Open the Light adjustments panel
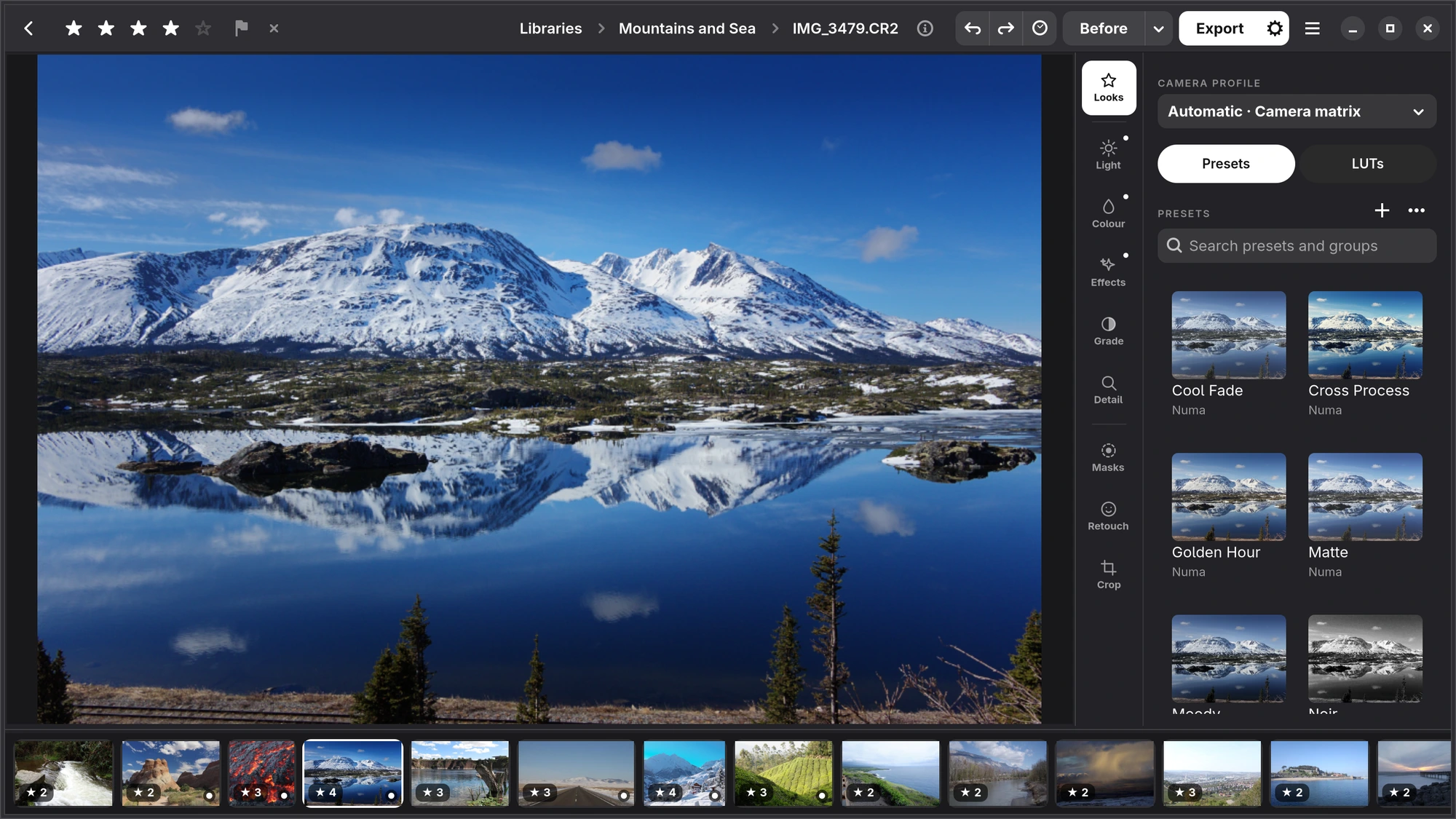This screenshot has height=819, width=1456. 1108,154
